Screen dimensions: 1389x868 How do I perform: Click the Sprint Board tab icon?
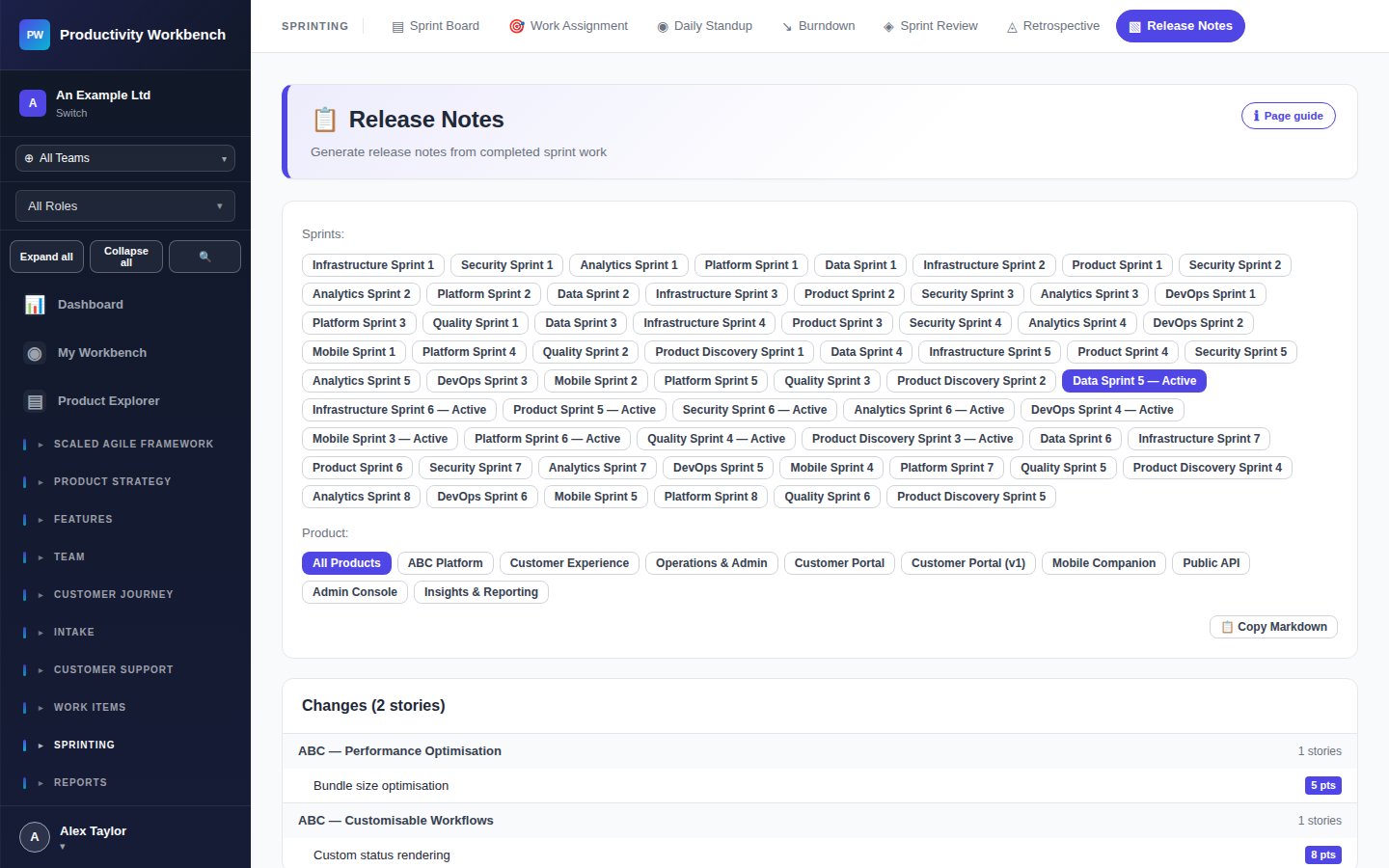tap(397, 27)
